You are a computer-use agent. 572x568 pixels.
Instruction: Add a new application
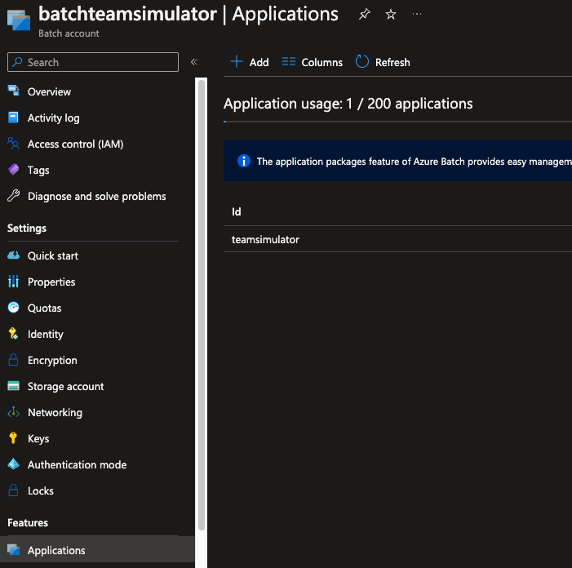(250, 62)
